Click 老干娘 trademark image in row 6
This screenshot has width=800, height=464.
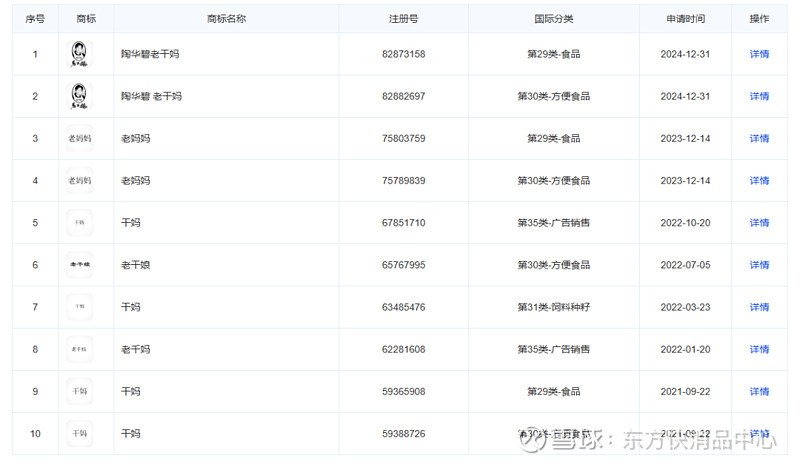pos(79,265)
